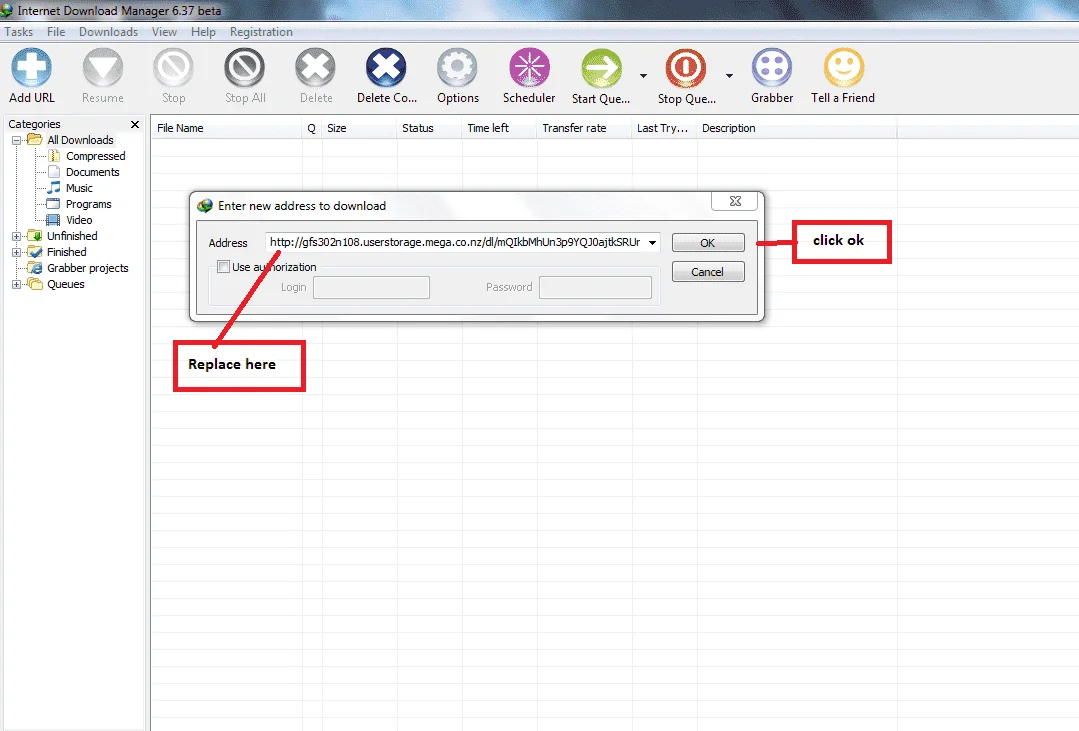Open the Help menu
Viewport: 1079px width, 731px height.
pyautogui.click(x=203, y=32)
